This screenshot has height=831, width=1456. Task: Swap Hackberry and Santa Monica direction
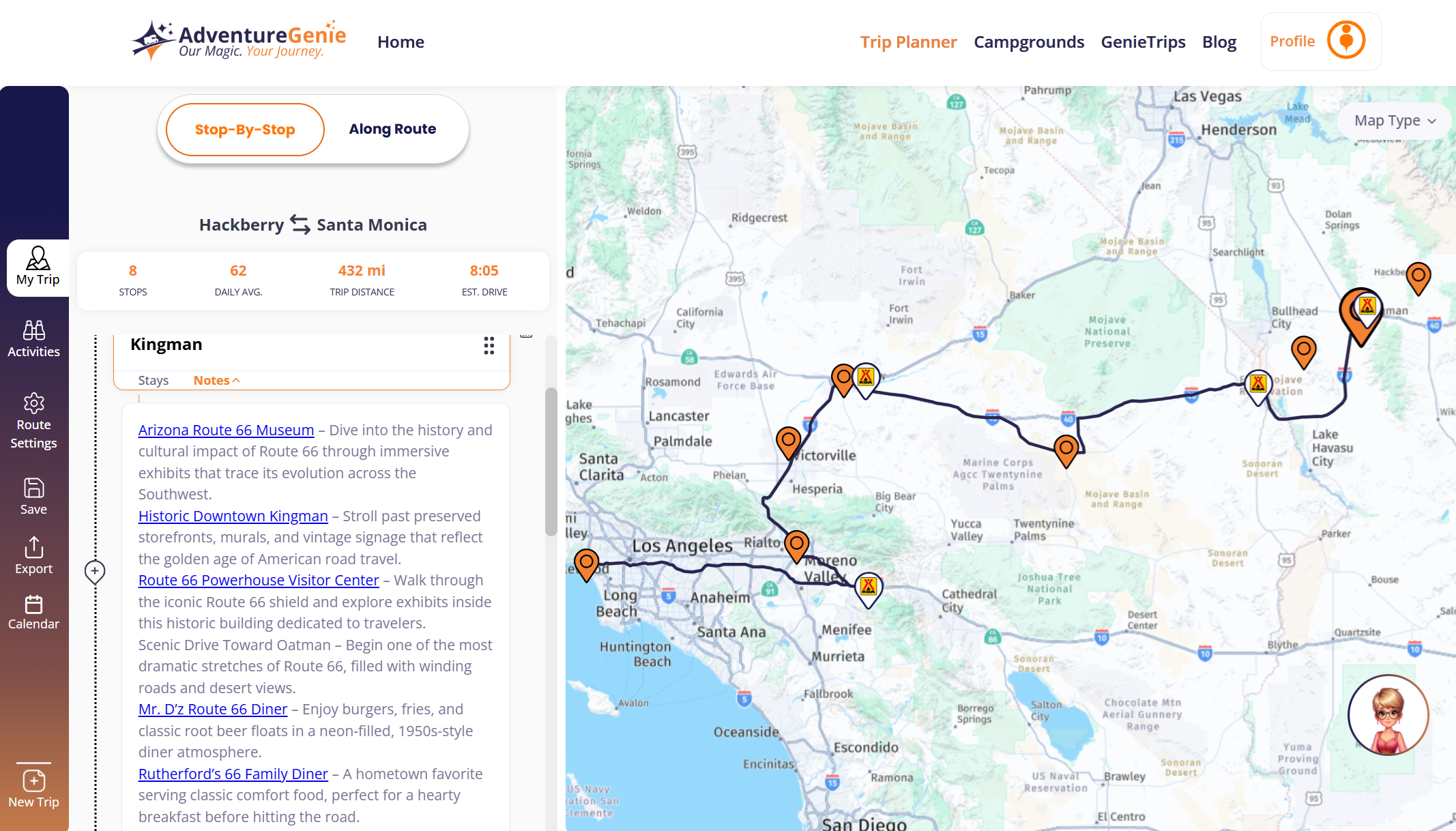(300, 224)
